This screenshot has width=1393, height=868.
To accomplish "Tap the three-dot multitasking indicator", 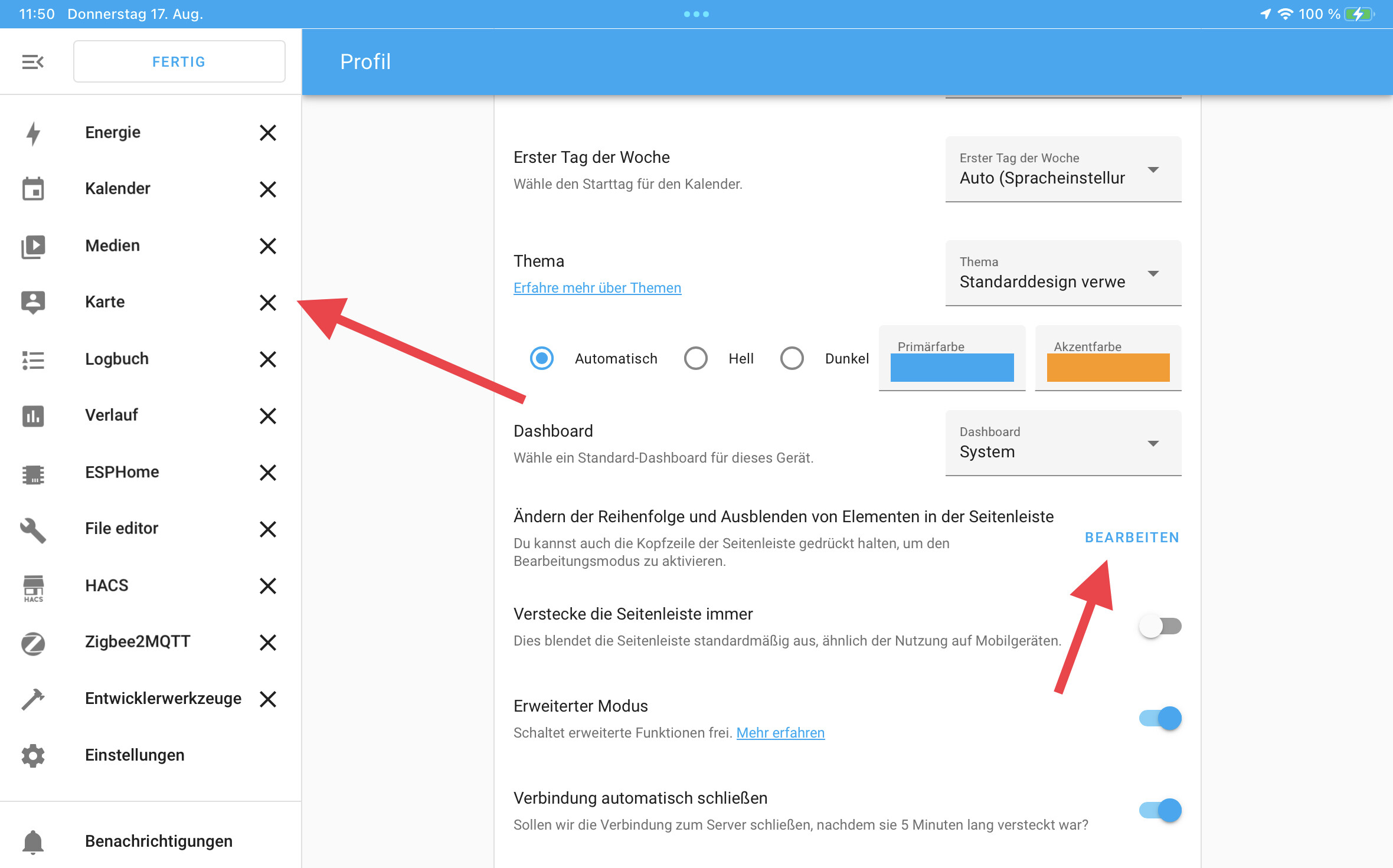I will [696, 14].
